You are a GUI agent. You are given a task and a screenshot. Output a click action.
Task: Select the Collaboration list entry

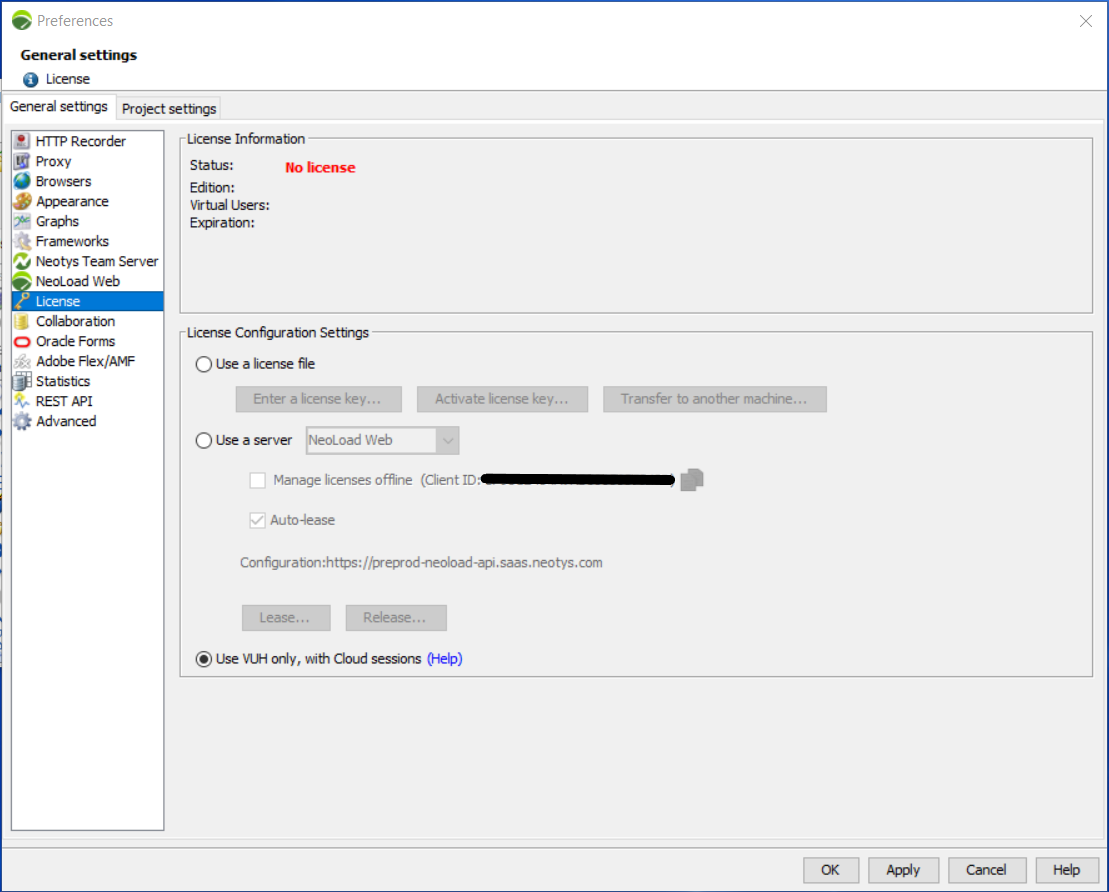point(88,321)
